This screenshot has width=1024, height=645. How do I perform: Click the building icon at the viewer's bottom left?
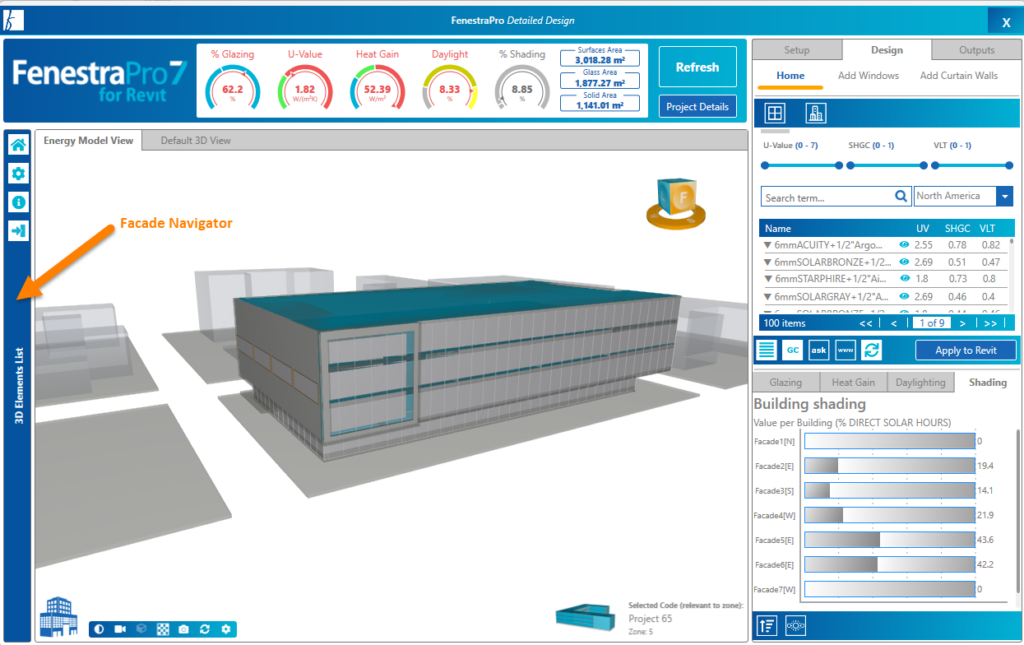[x=58, y=616]
